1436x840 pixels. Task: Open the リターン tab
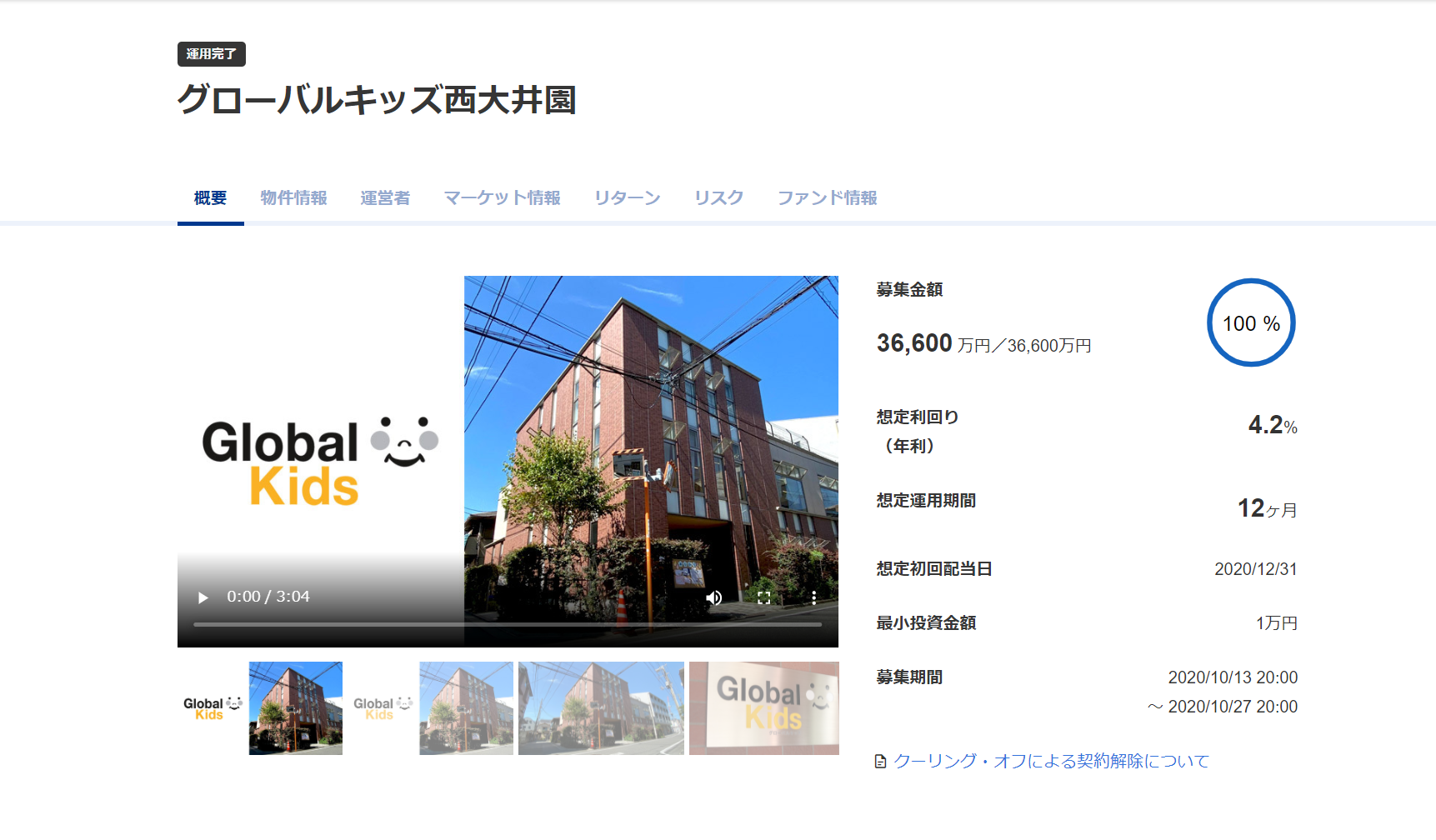tap(627, 198)
